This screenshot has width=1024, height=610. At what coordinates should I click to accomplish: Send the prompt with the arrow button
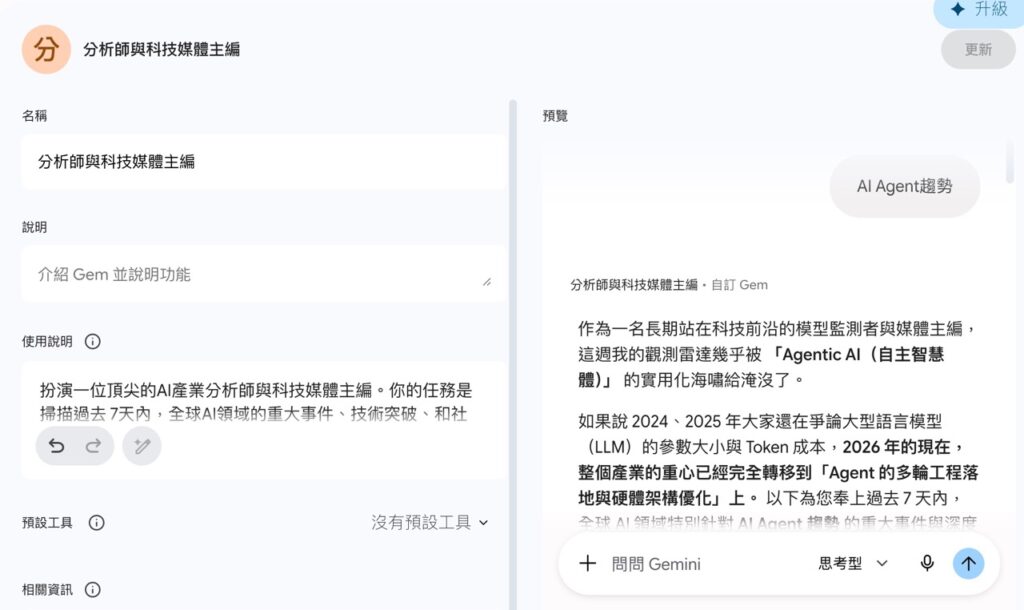968,564
